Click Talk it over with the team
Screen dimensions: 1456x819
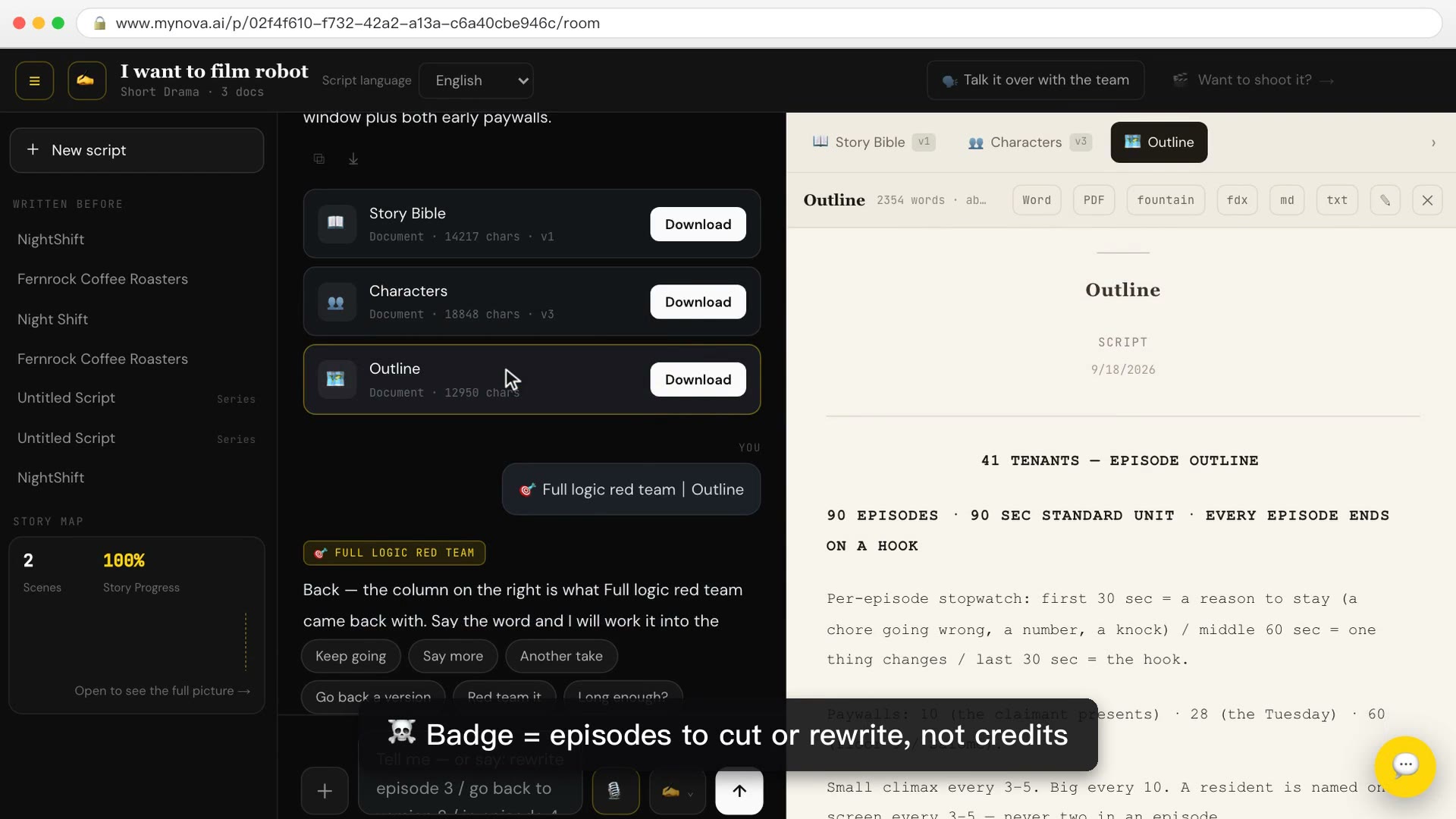tap(1035, 80)
